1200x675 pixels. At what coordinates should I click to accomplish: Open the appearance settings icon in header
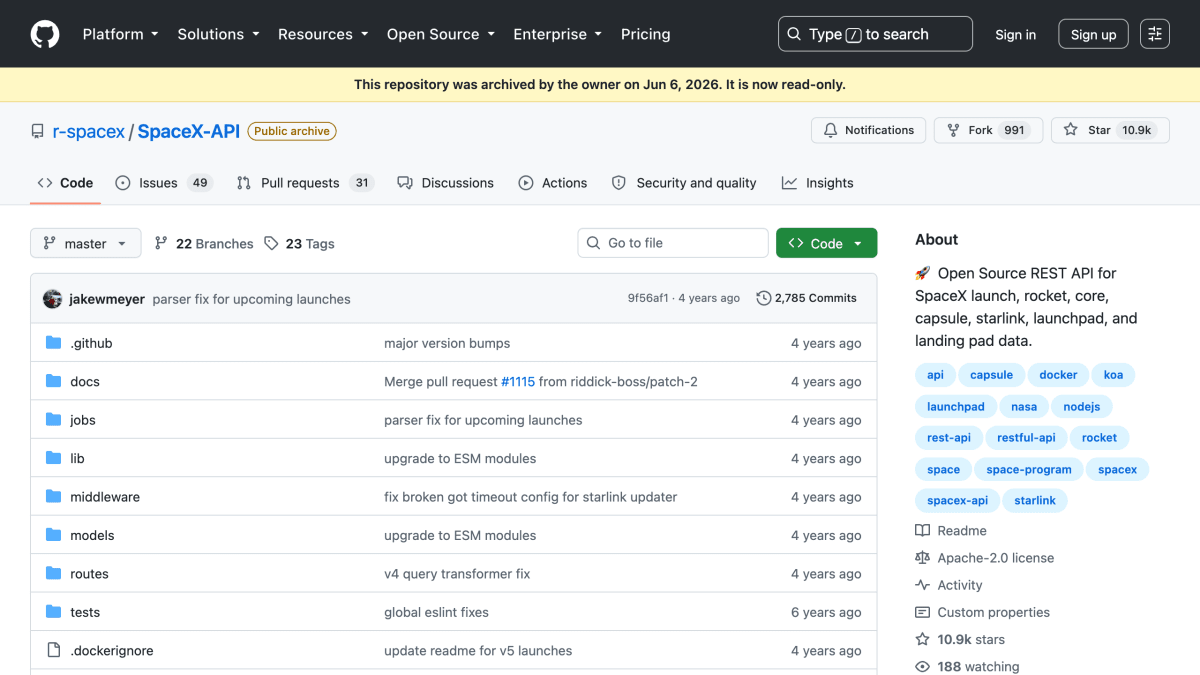tap(1155, 34)
